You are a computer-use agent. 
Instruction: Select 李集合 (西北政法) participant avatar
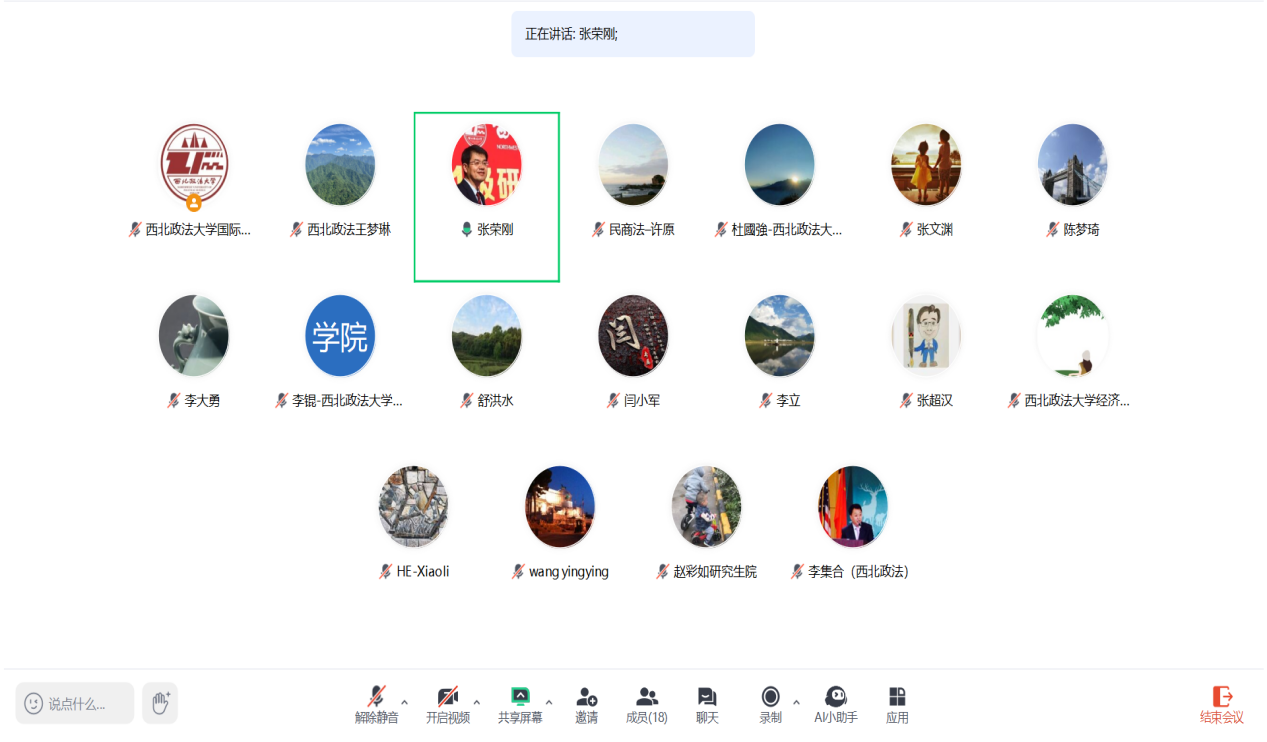coord(852,507)
